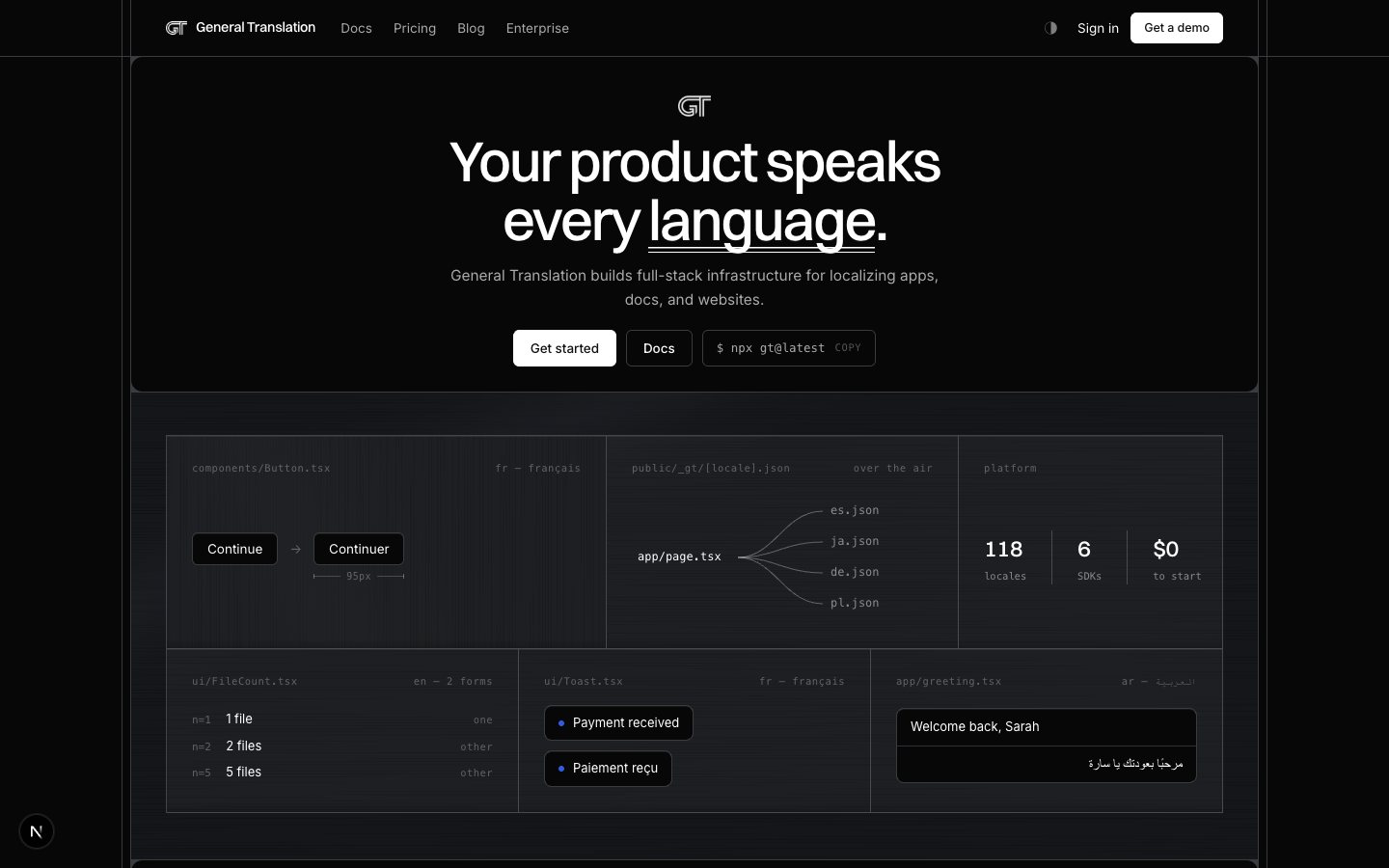
Task: Click the ui/FileCount.tsx file label
Action: [x=244, y=681]
